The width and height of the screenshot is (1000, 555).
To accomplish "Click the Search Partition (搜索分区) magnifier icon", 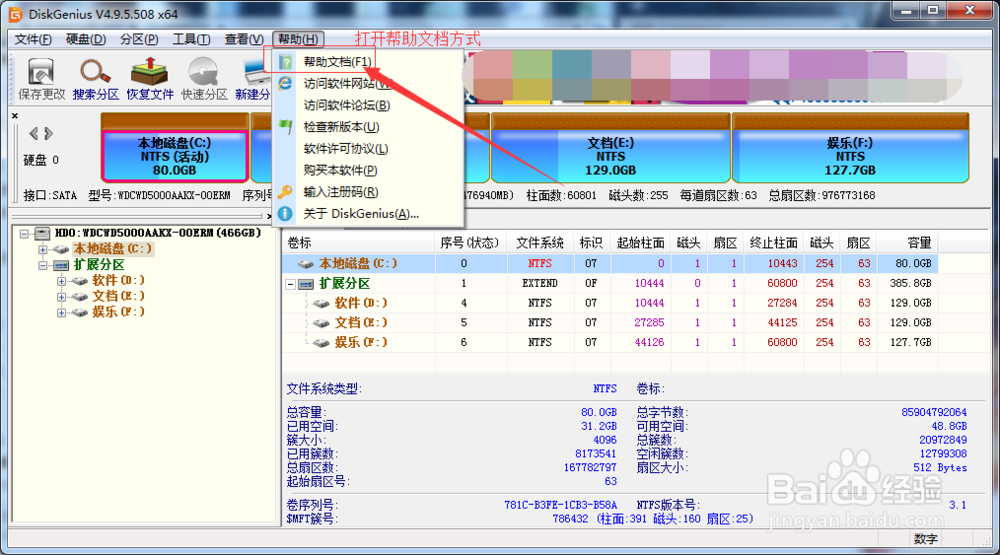I will (95, 71).
